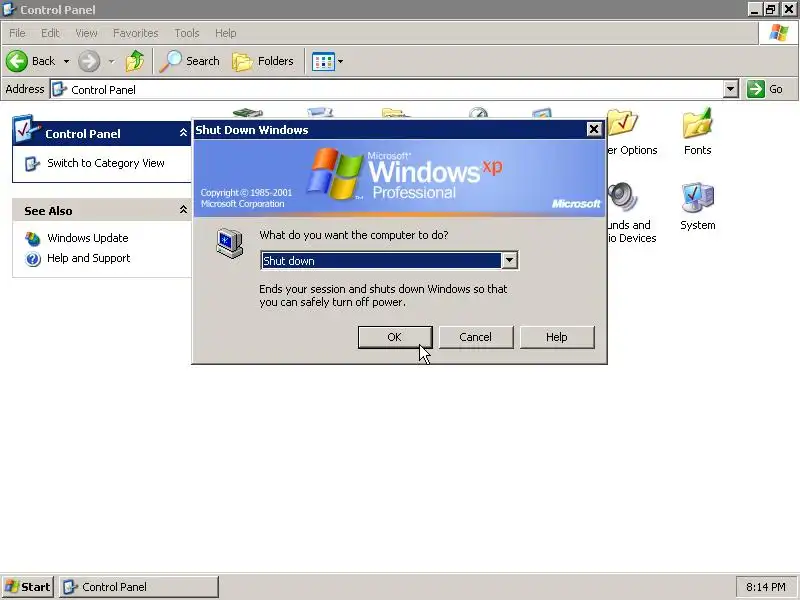Screen dimensions: 800x600
Task: Open the System control panel icon
Action: [x=697, y=198]
